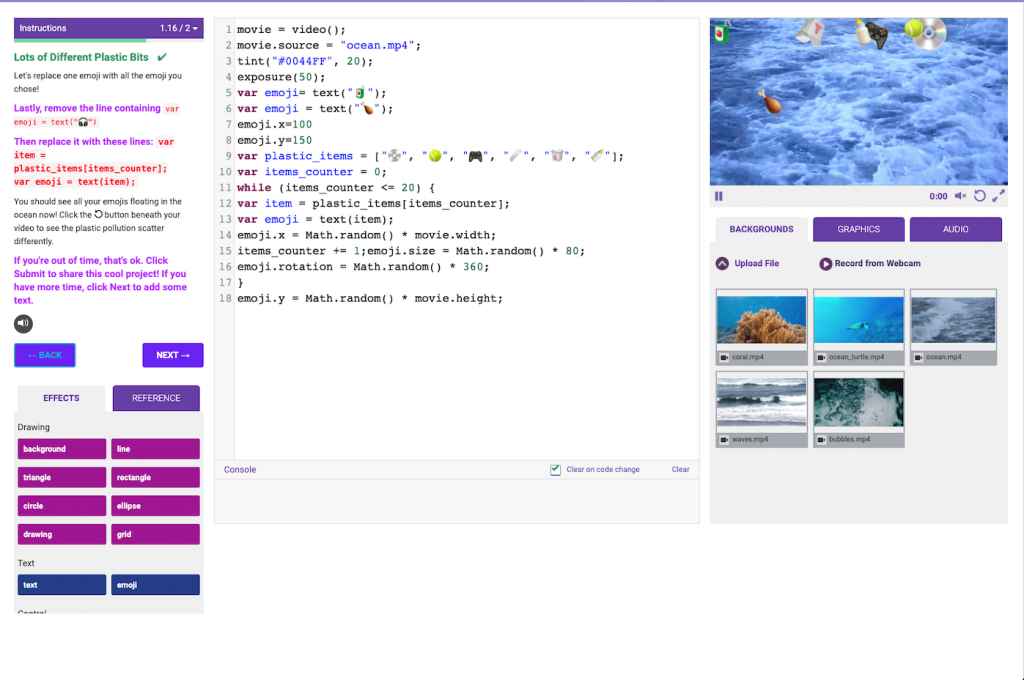The height and width of the screenshot is (680, 1024).
Task: Click the emoji.rotation code line
Action: click(363, 267)
